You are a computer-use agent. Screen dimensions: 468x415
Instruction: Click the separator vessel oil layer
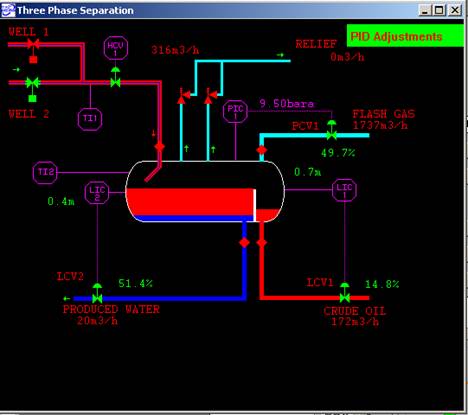tap(189, 202)
